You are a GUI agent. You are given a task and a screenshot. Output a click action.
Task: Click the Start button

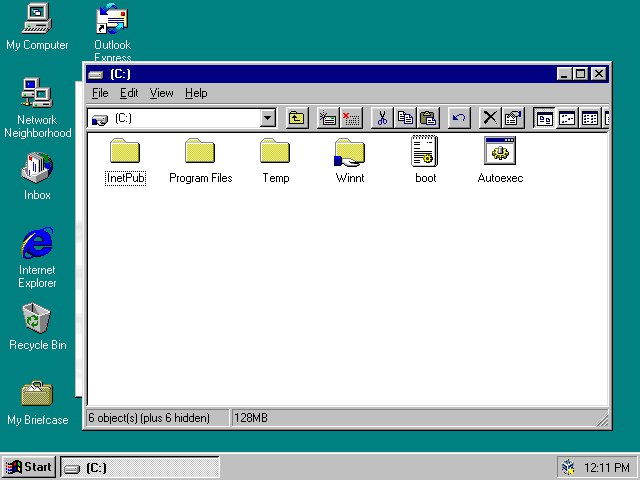pyautogui.click(x=29, y=467)
